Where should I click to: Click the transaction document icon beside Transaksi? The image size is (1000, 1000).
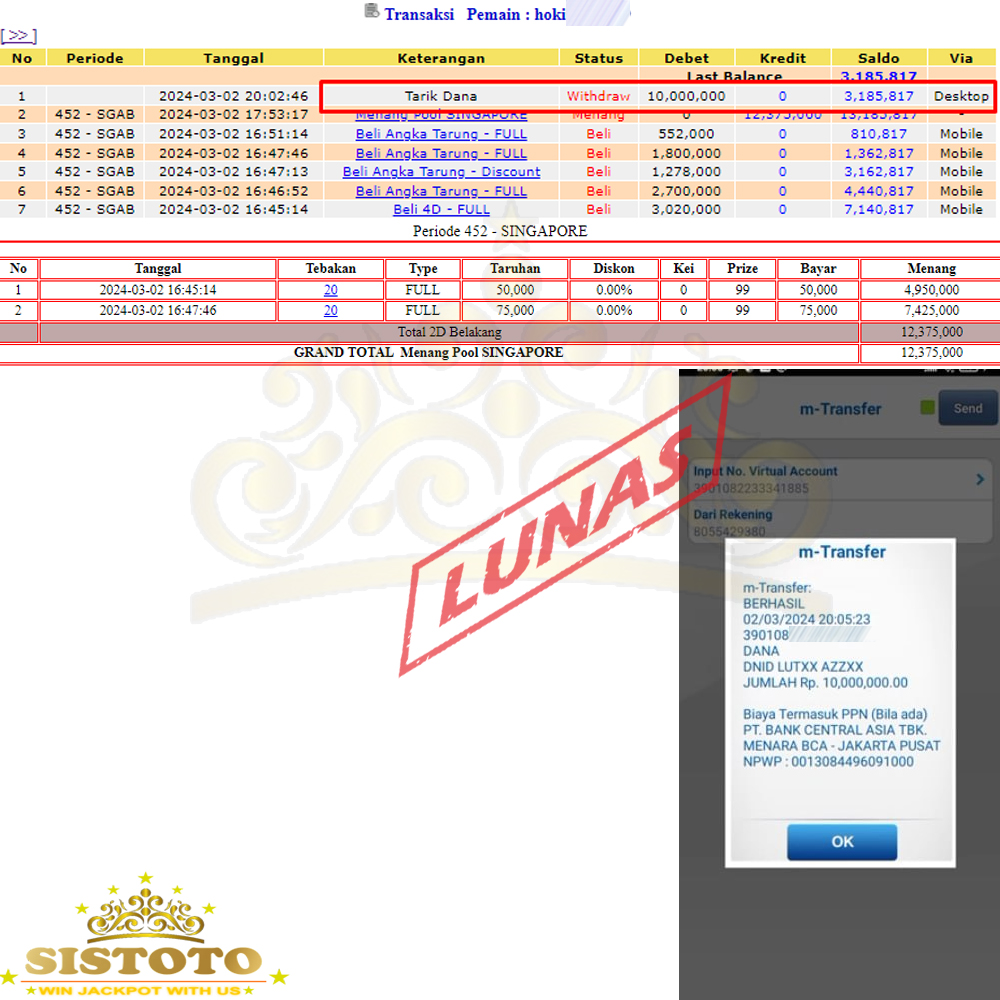tap(372, 12)
